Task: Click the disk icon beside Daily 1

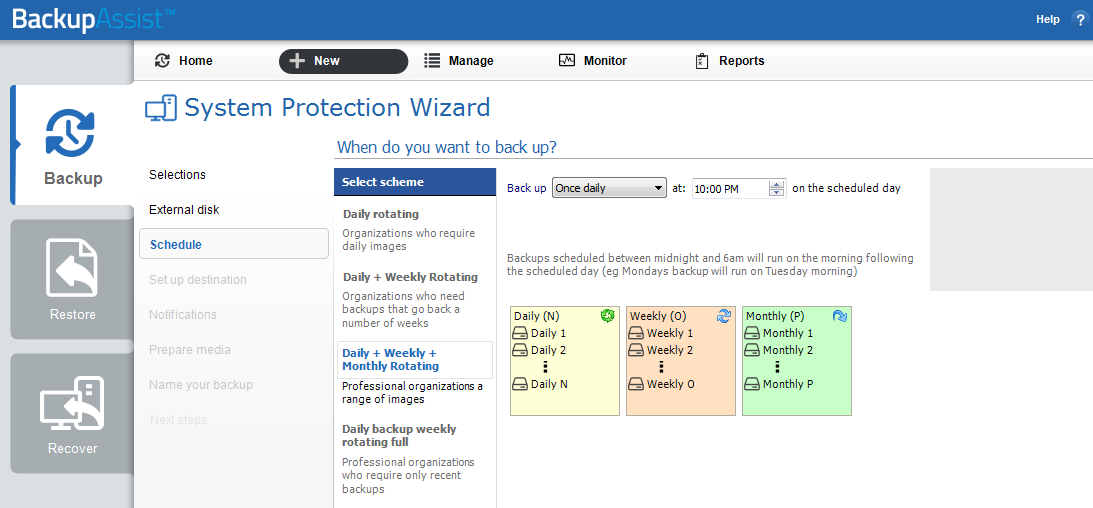Action: tap(521, 333)
